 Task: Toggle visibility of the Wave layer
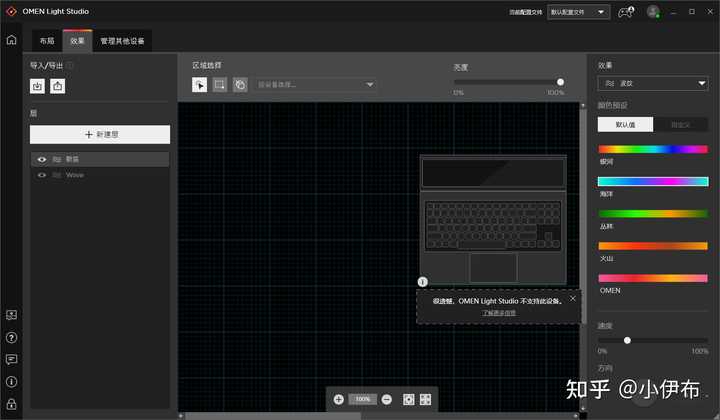(42, 175)
